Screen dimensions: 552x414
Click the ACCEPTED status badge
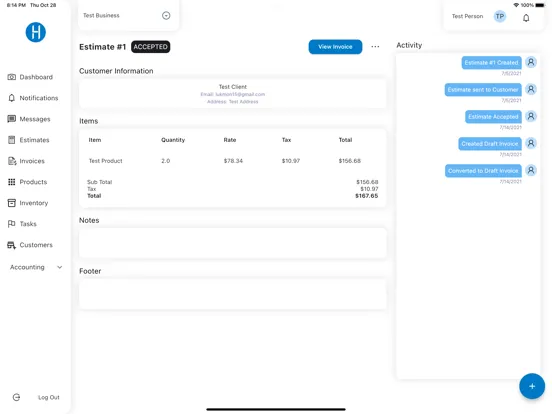(x=151, y=47)
